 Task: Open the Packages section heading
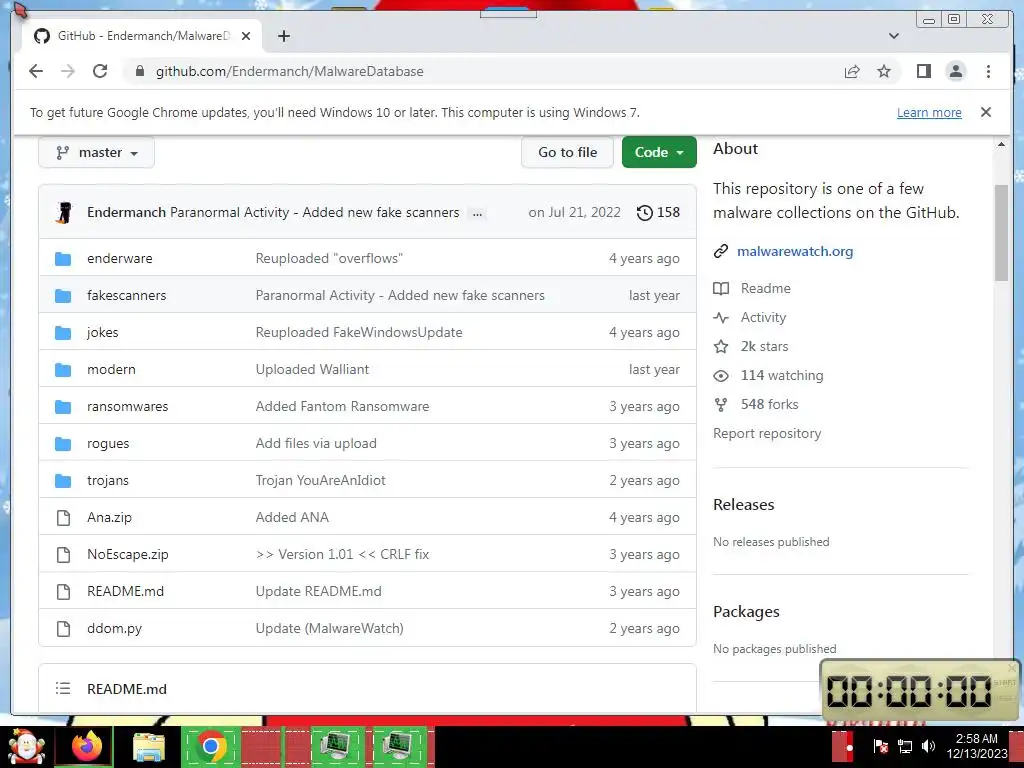746,612
